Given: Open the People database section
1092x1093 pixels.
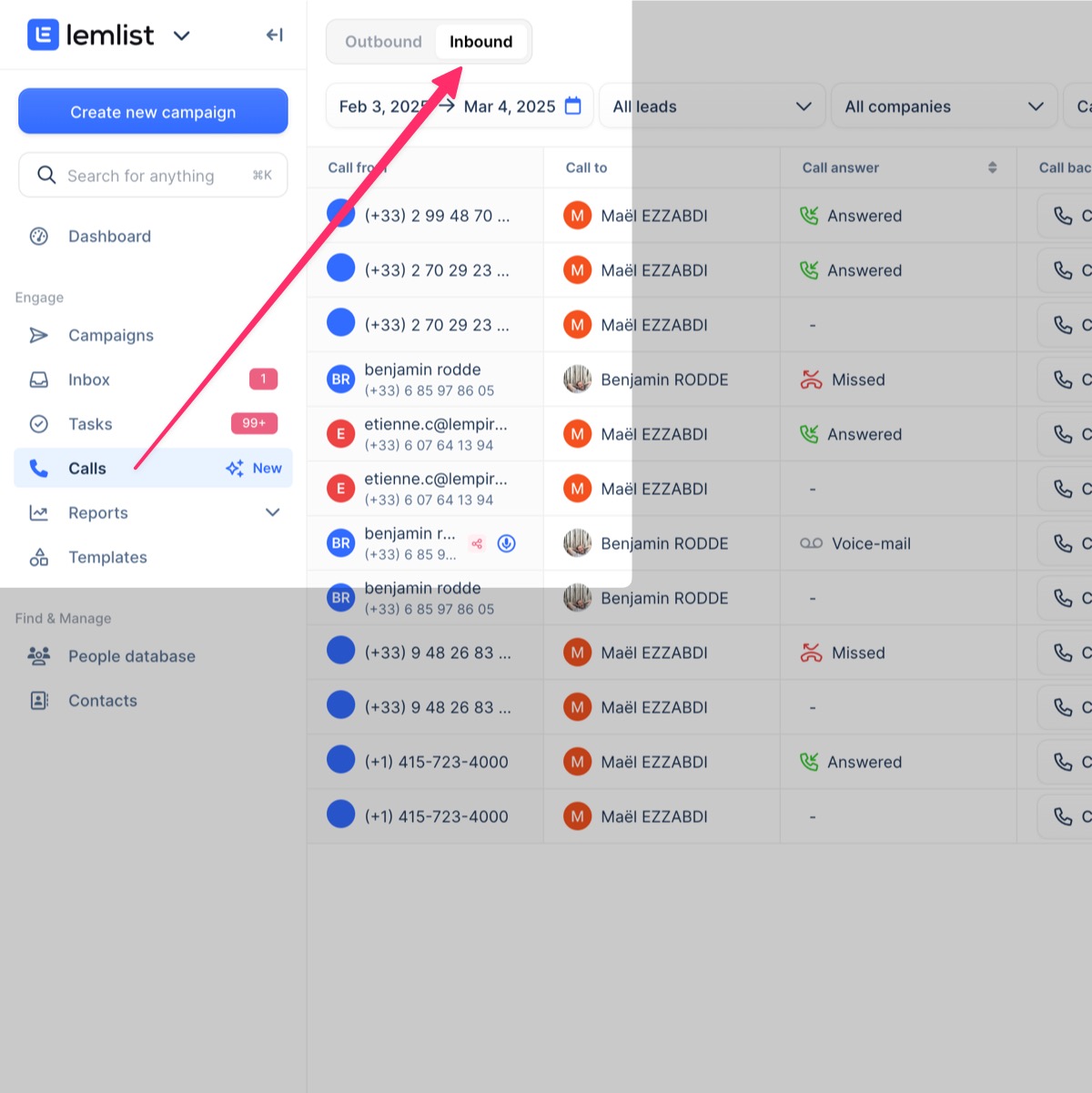Looking at the screenshot, I should pos(131,656).
